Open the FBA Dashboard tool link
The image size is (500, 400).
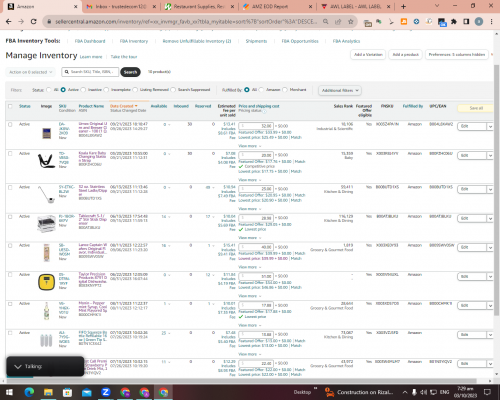90,41
